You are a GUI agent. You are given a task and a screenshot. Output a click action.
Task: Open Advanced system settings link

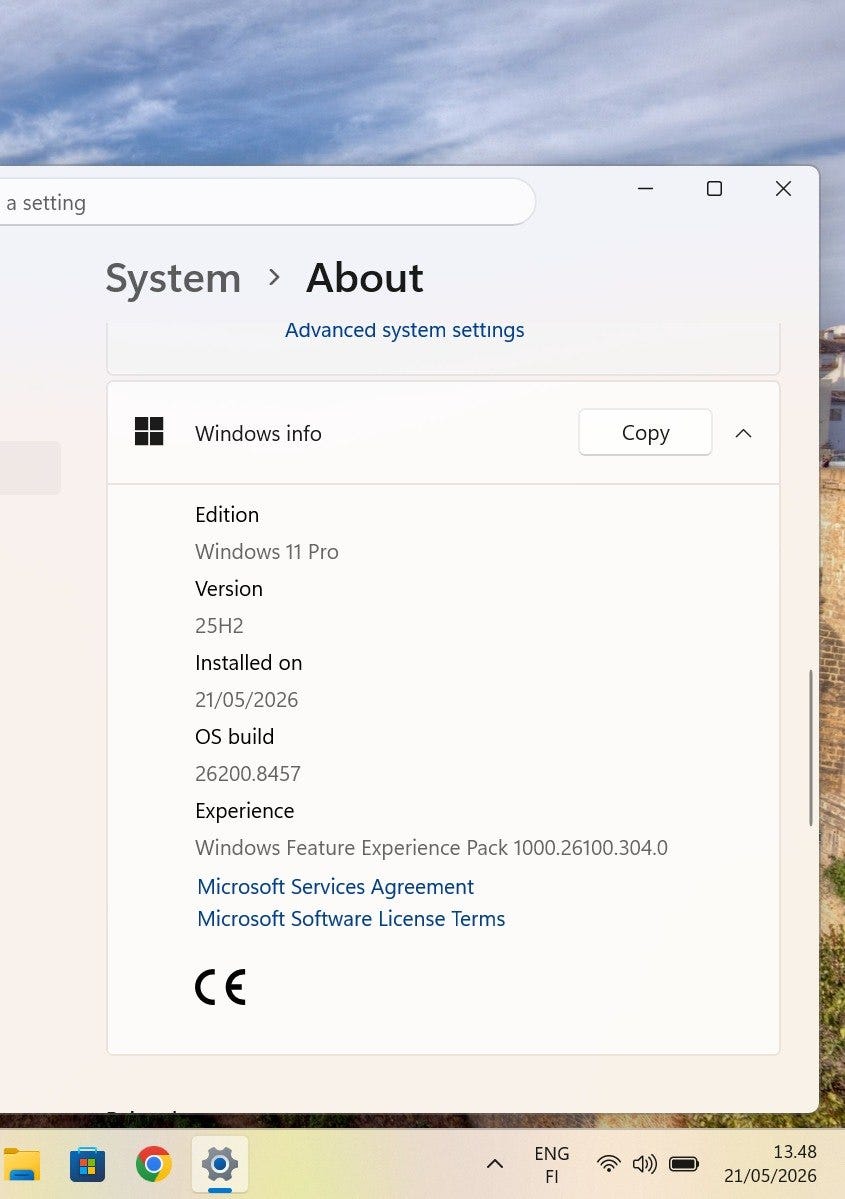pyautogui.click(x=405, y=330)
